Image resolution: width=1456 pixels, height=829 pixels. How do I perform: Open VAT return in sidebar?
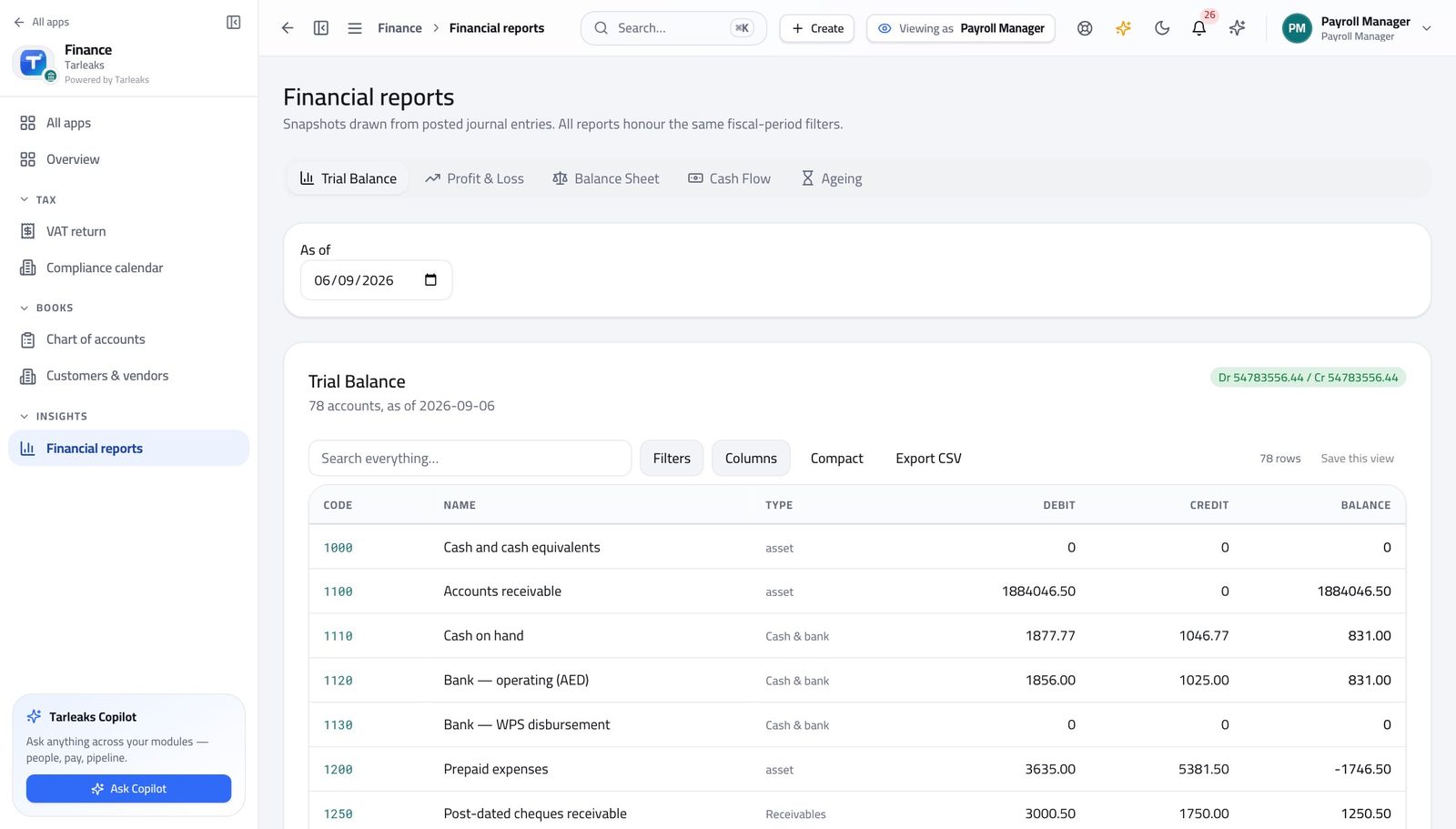tap(128, 231)
